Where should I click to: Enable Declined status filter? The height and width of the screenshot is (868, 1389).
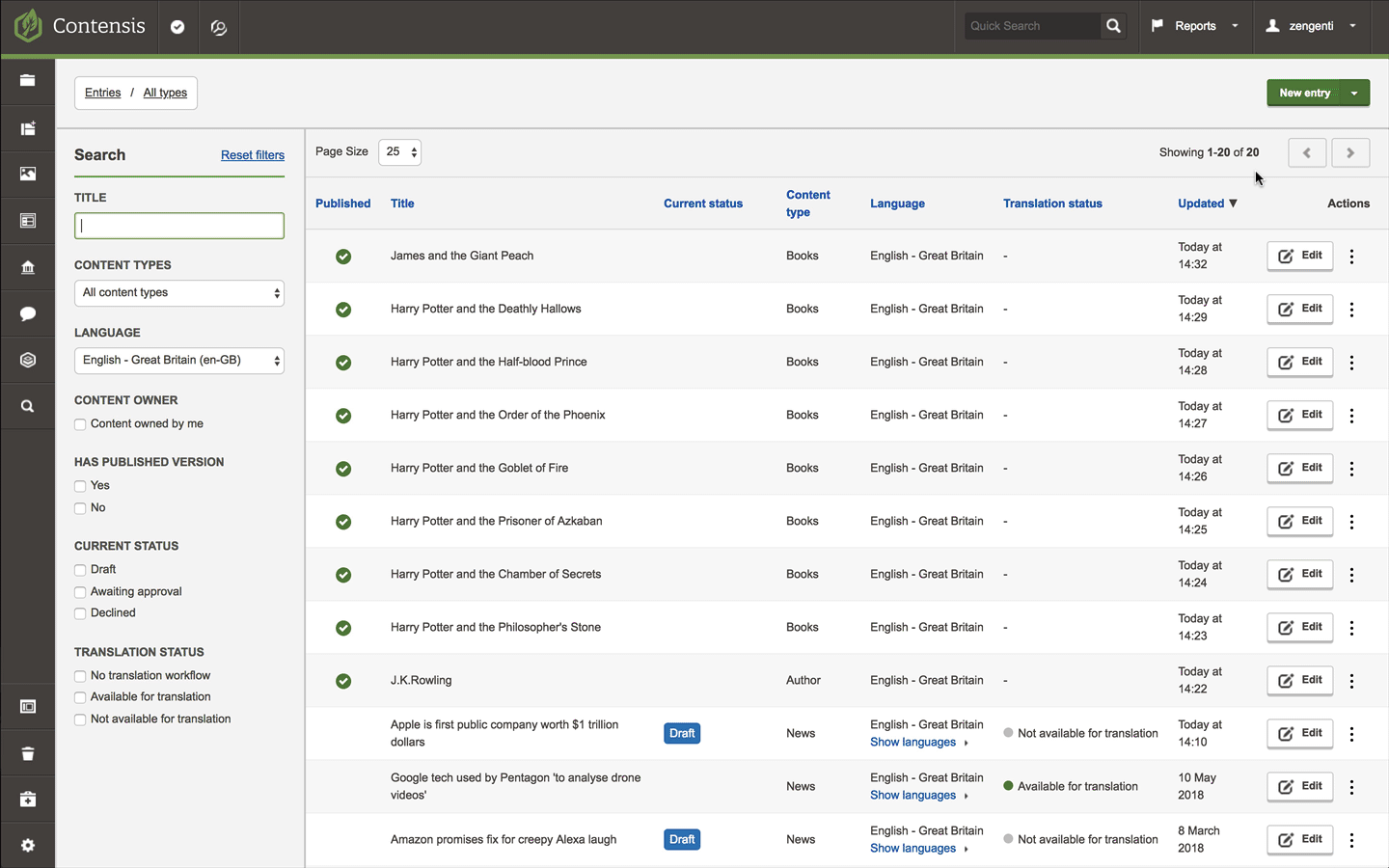(x=80, y=613)
